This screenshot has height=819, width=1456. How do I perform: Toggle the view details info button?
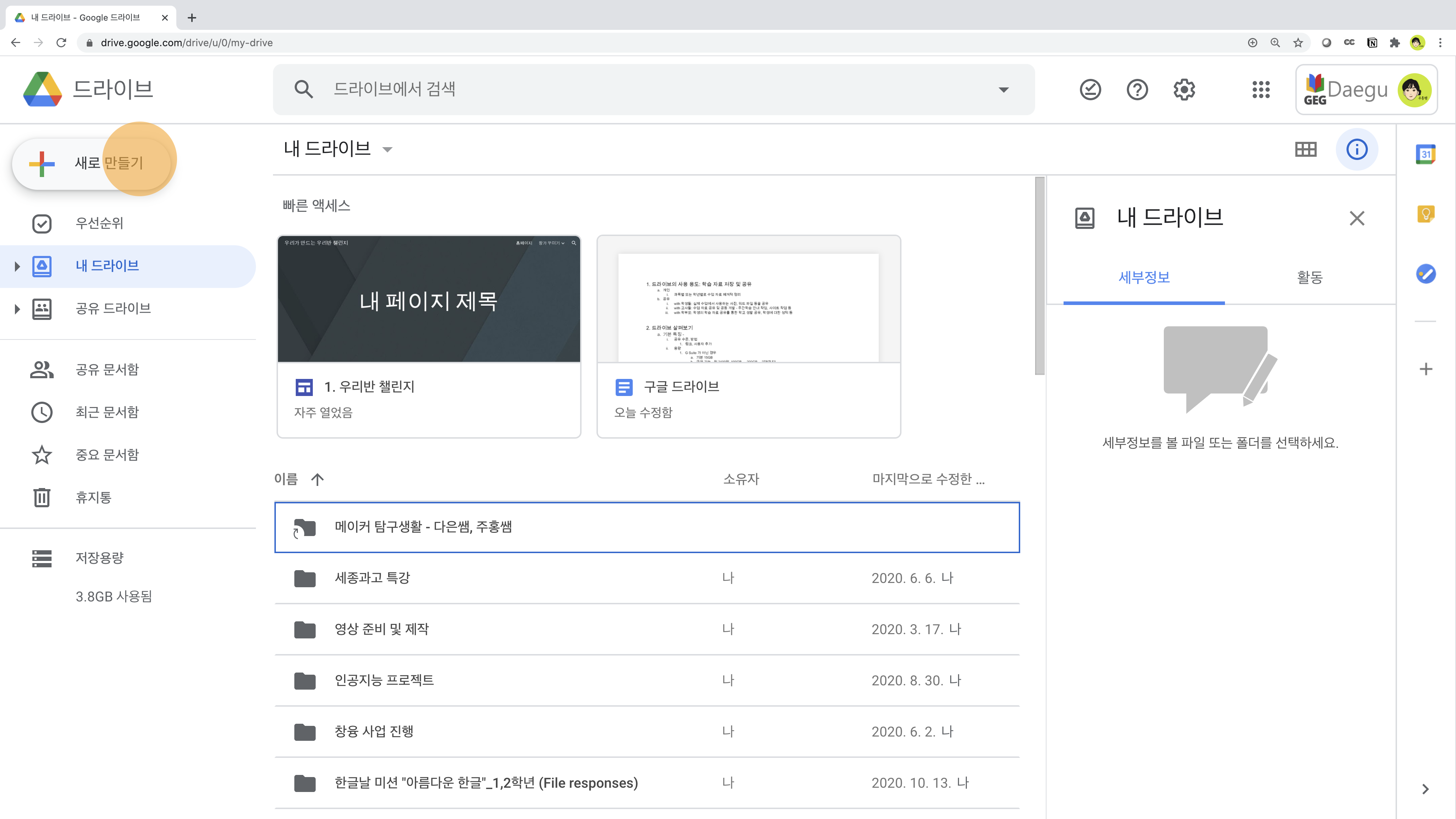click(1356, 149)
